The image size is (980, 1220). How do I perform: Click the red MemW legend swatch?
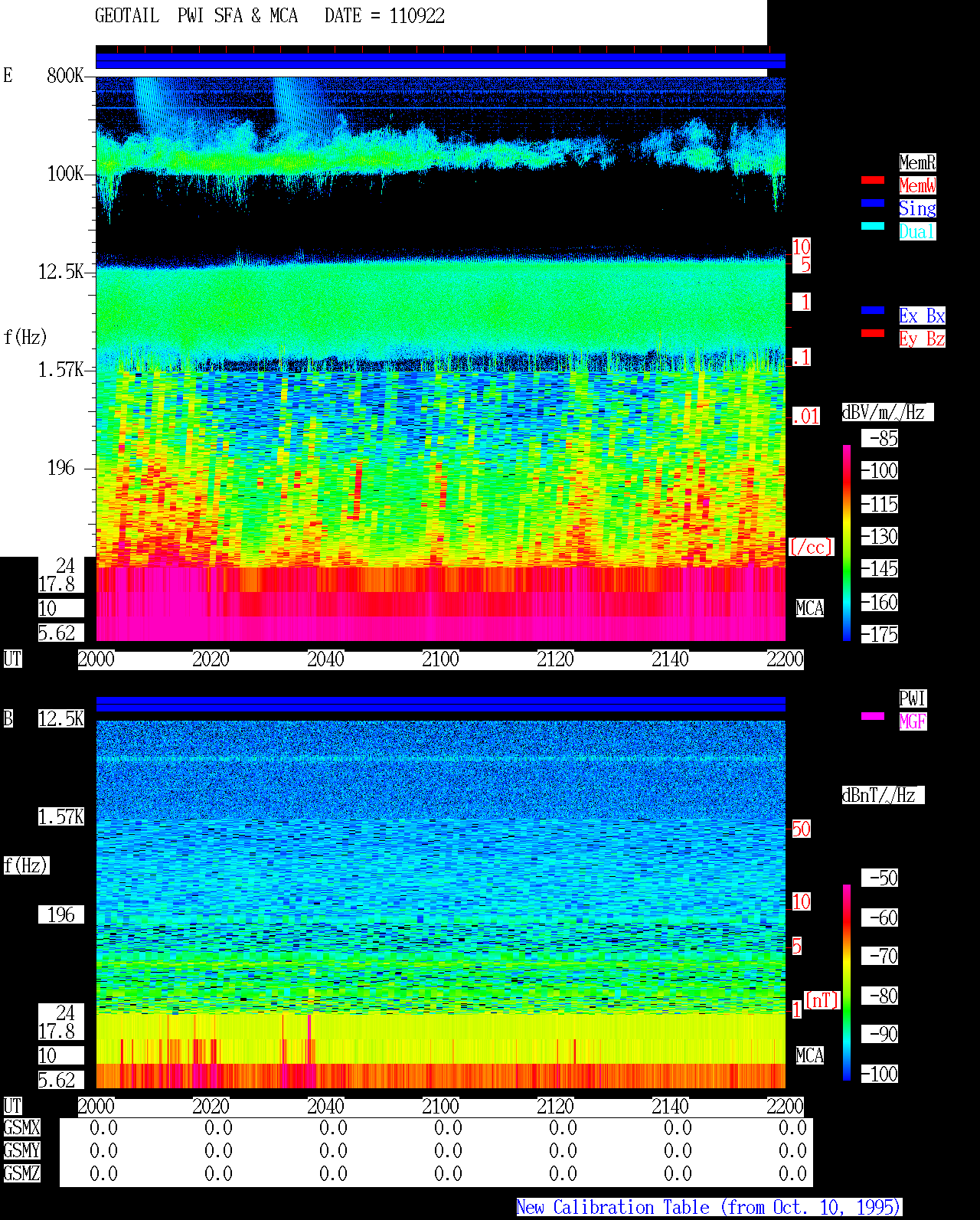[873, 180]
